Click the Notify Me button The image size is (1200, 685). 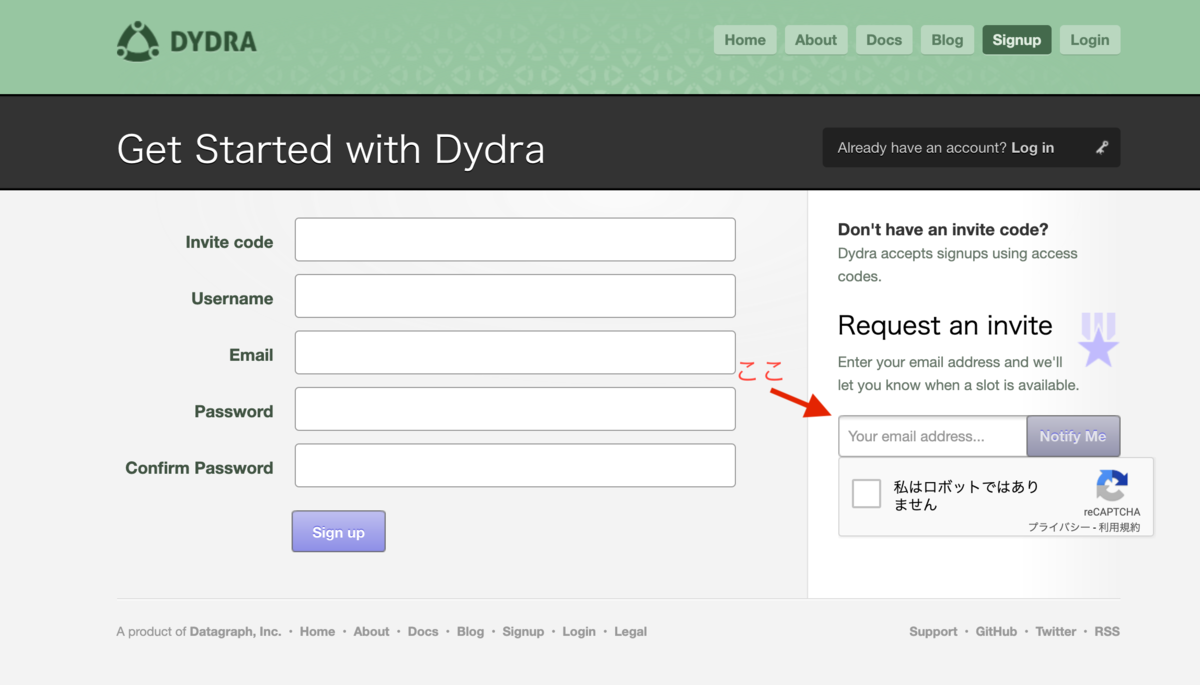pyautogui.click(x=1073, y=436)
